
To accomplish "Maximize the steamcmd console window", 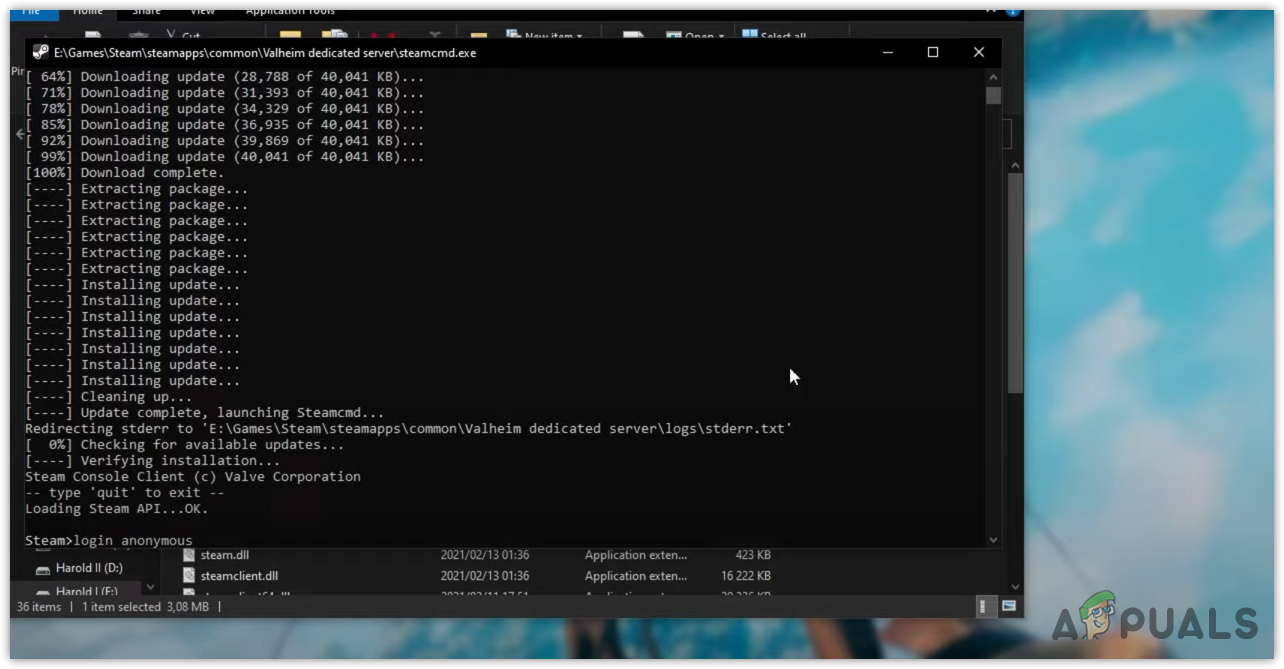I will coord(933,52).
